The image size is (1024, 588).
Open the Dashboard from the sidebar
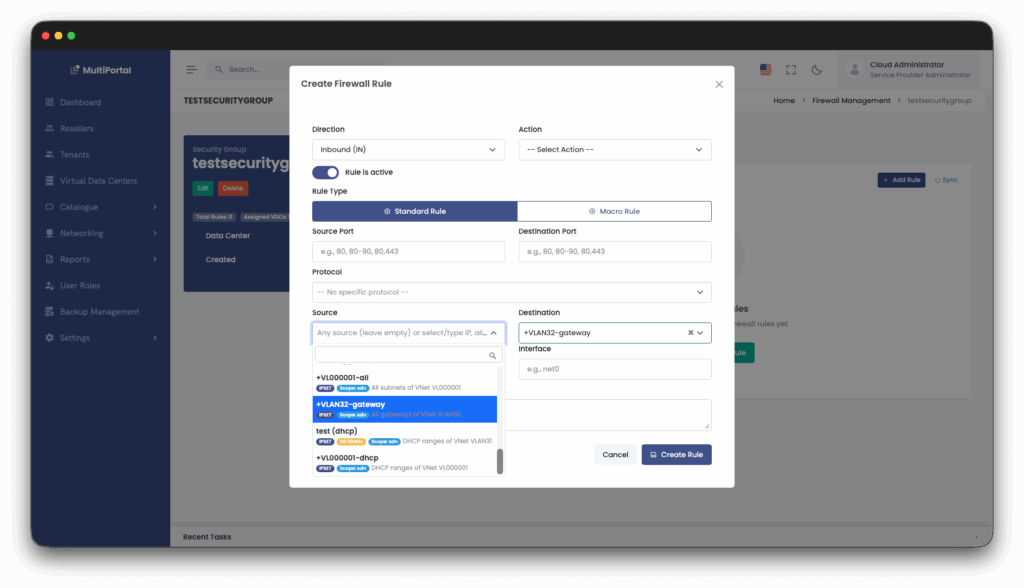[75, 102]
